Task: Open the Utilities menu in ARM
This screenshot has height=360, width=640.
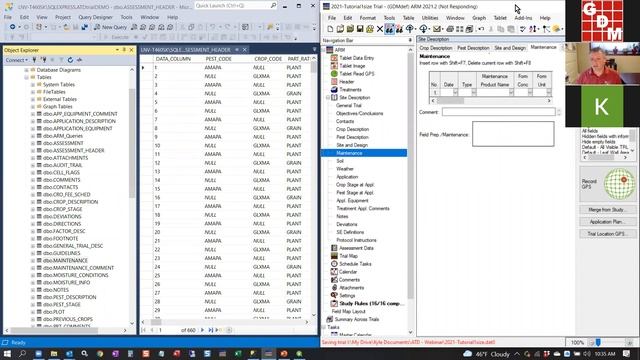Action: click(x=430, y=18)
